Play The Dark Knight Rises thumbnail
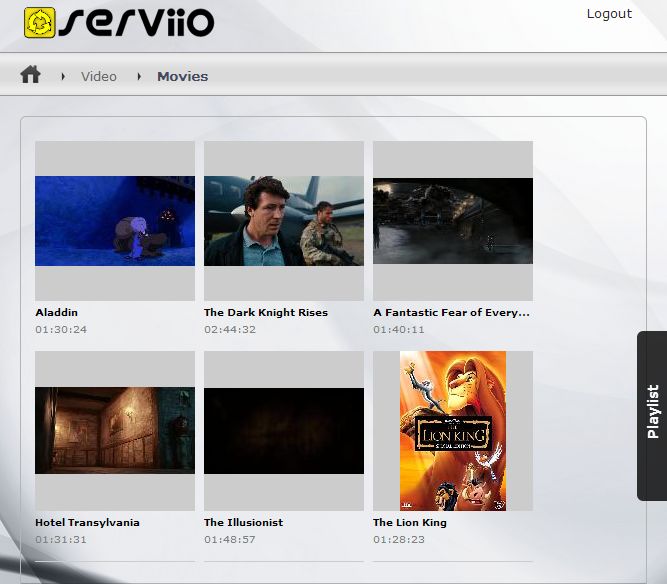This screenshot has height=584, width=667. point(284,221)
